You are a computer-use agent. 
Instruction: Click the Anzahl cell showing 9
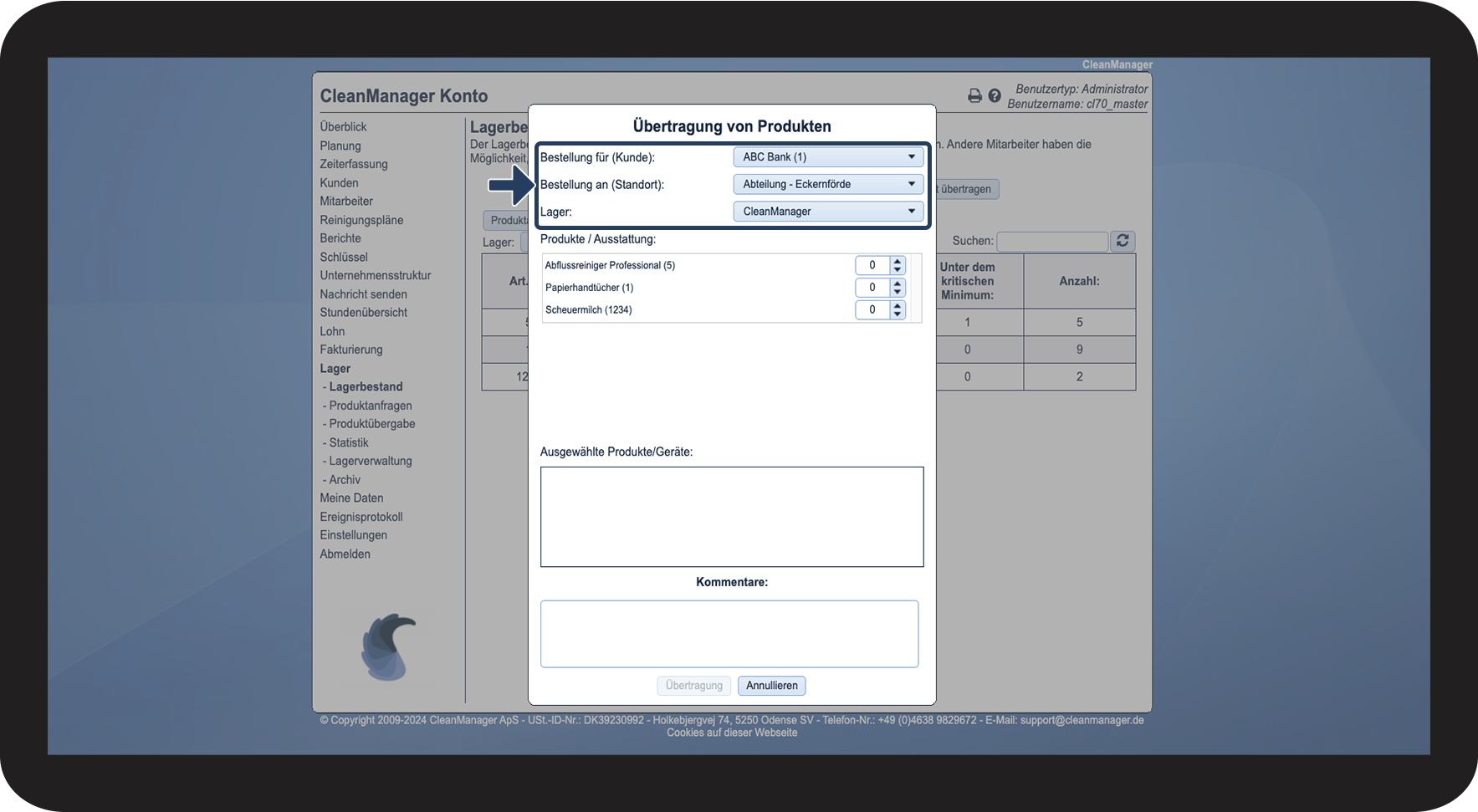(1079, 350)
